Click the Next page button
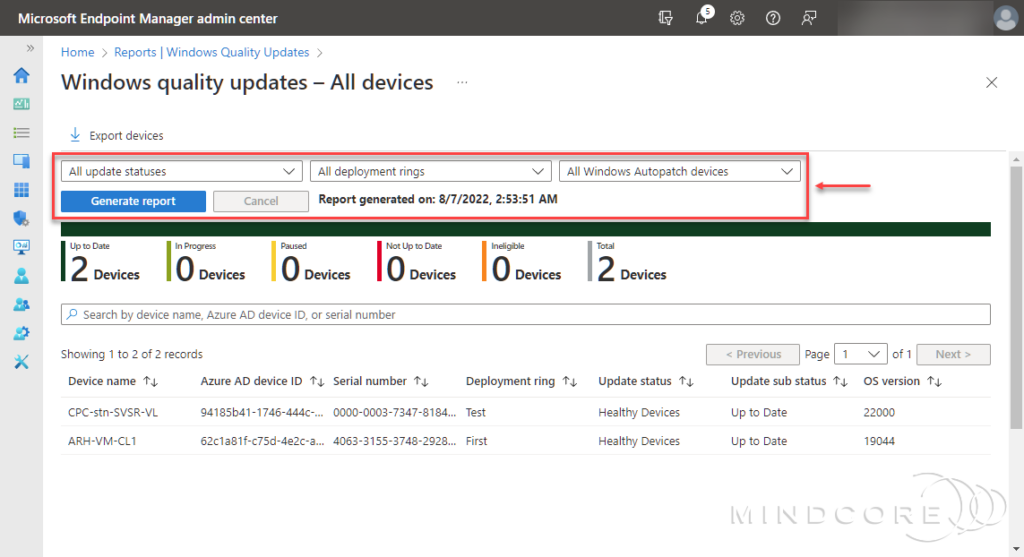 coord(953,354)
